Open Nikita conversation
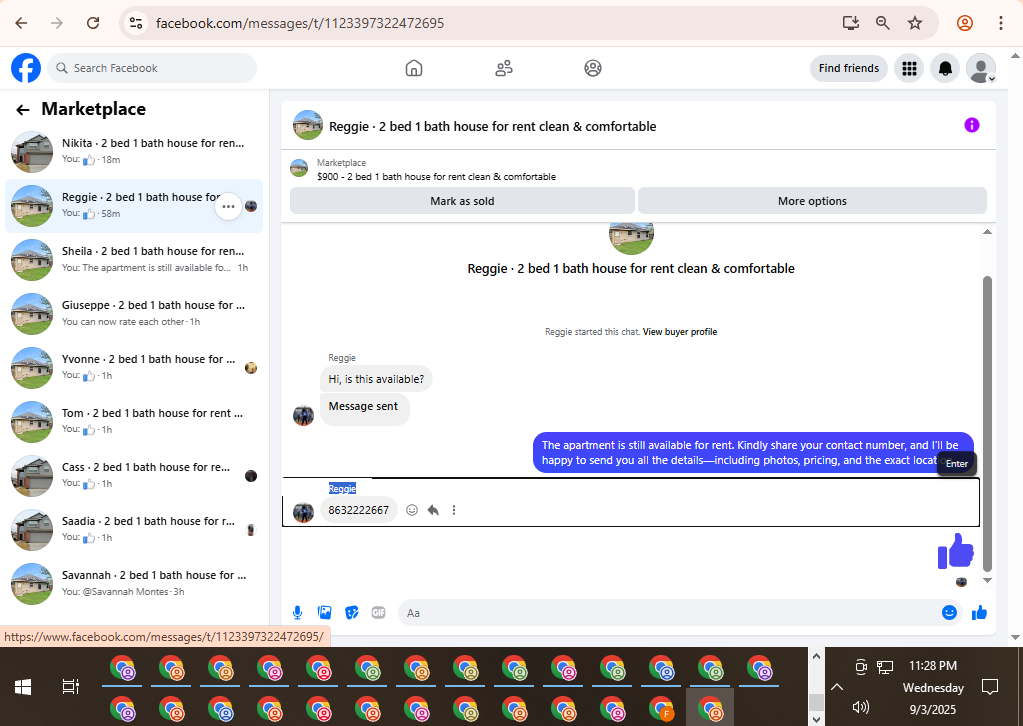 (134, 151)
